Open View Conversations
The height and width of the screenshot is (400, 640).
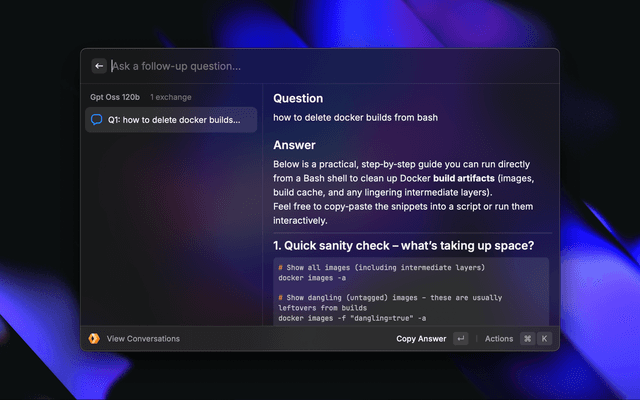143,339
